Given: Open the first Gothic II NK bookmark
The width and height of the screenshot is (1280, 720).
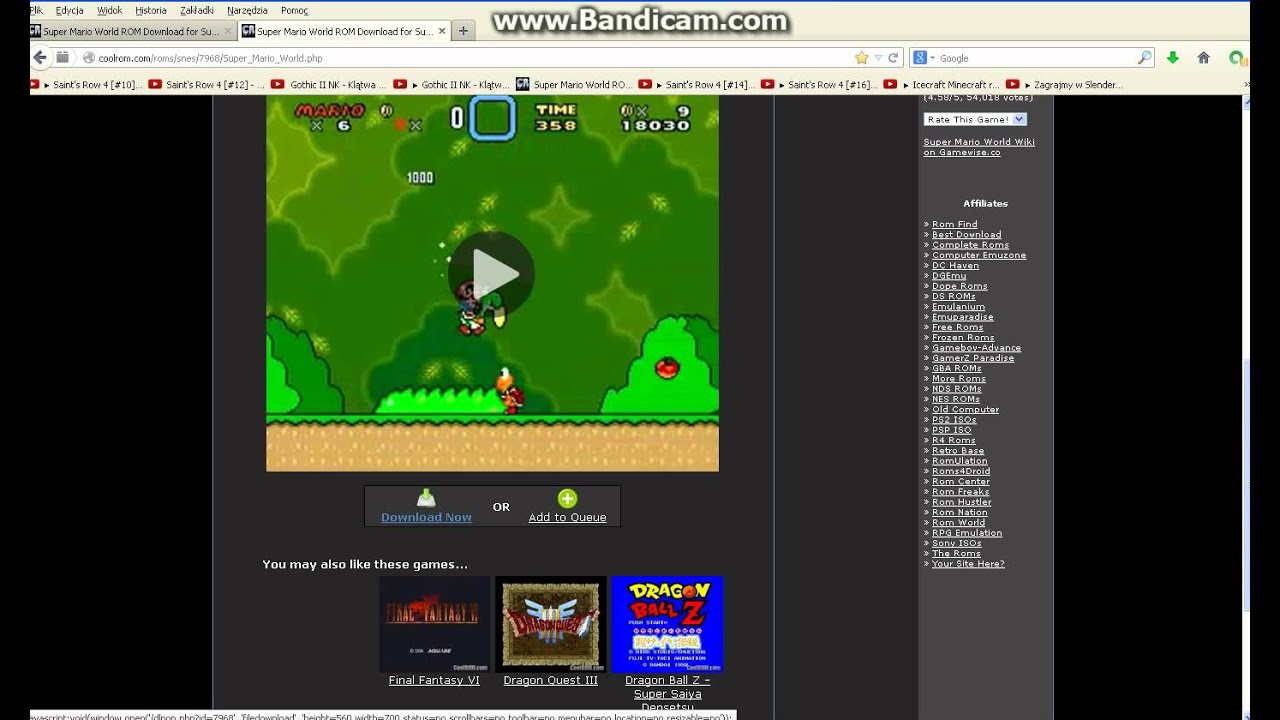Looking at the screenshot, I should (x=329, y=85).
